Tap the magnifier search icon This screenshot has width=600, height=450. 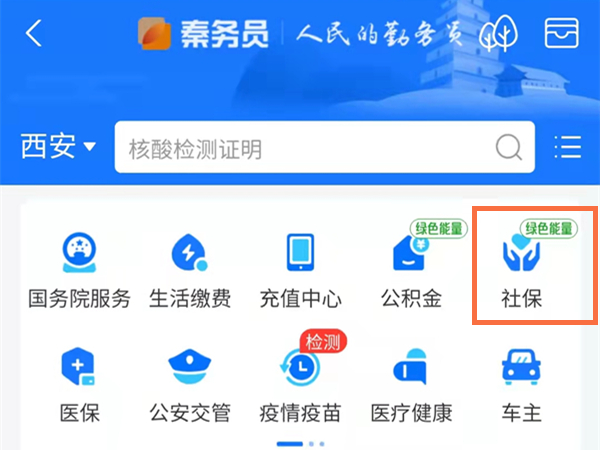click(x=509, y=147)
